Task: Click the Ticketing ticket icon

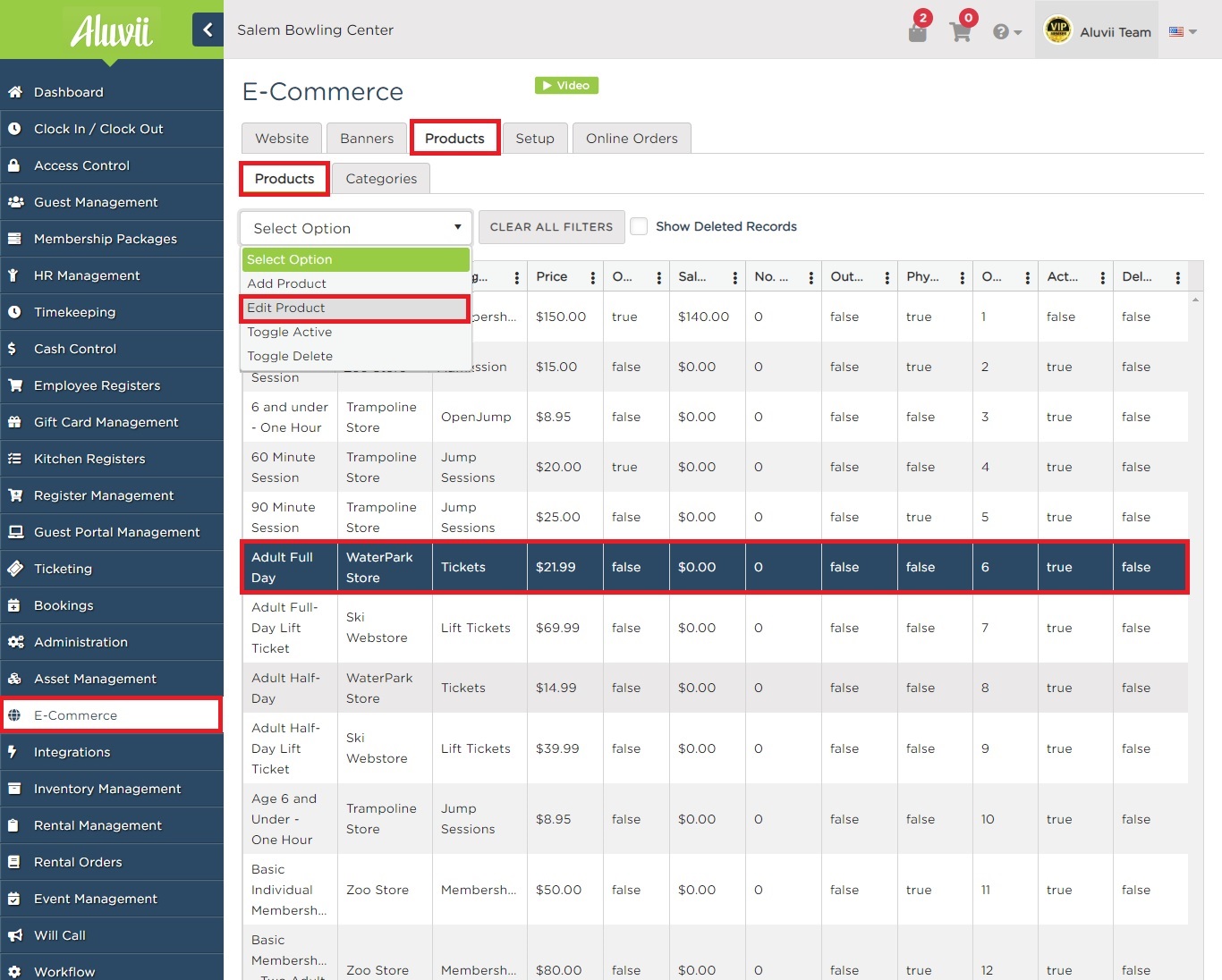Action: click(x=14, y=569)
